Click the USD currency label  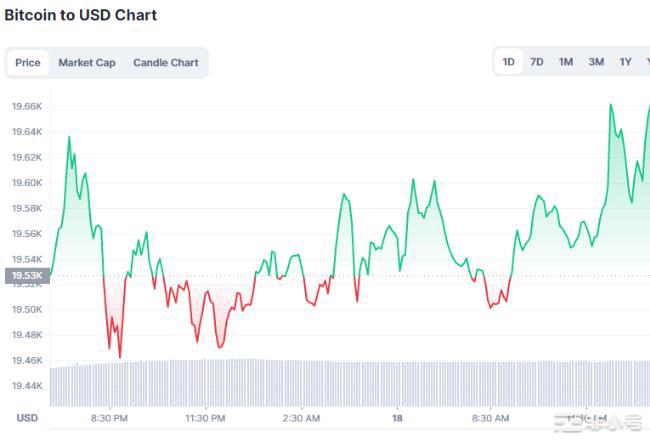pyautogui.click(x=27, y=418)
